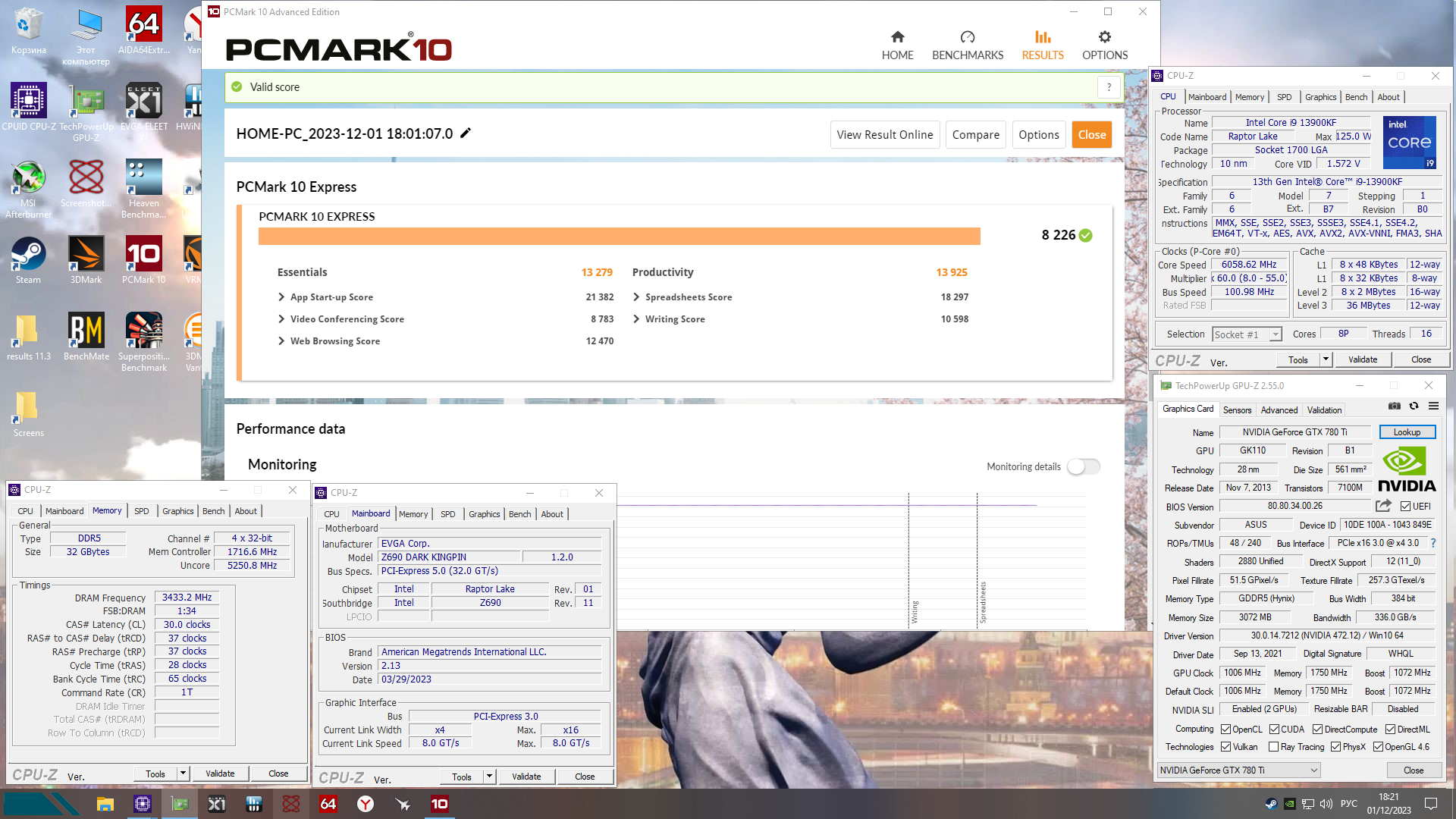Viewport: 1456px width, 819px height.
Task: Open Graphics tab in Mainboard CPU-Z window
Action: coord(484,514)
